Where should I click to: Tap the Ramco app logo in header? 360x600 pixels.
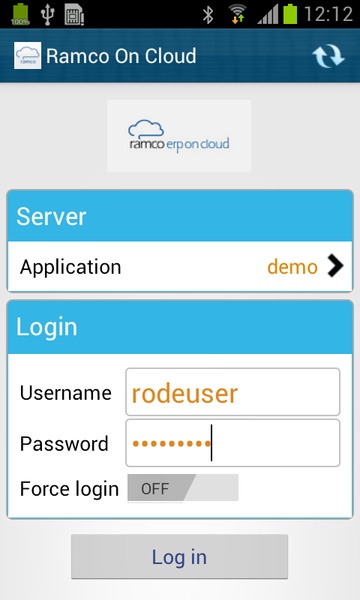tap(28, 56)
